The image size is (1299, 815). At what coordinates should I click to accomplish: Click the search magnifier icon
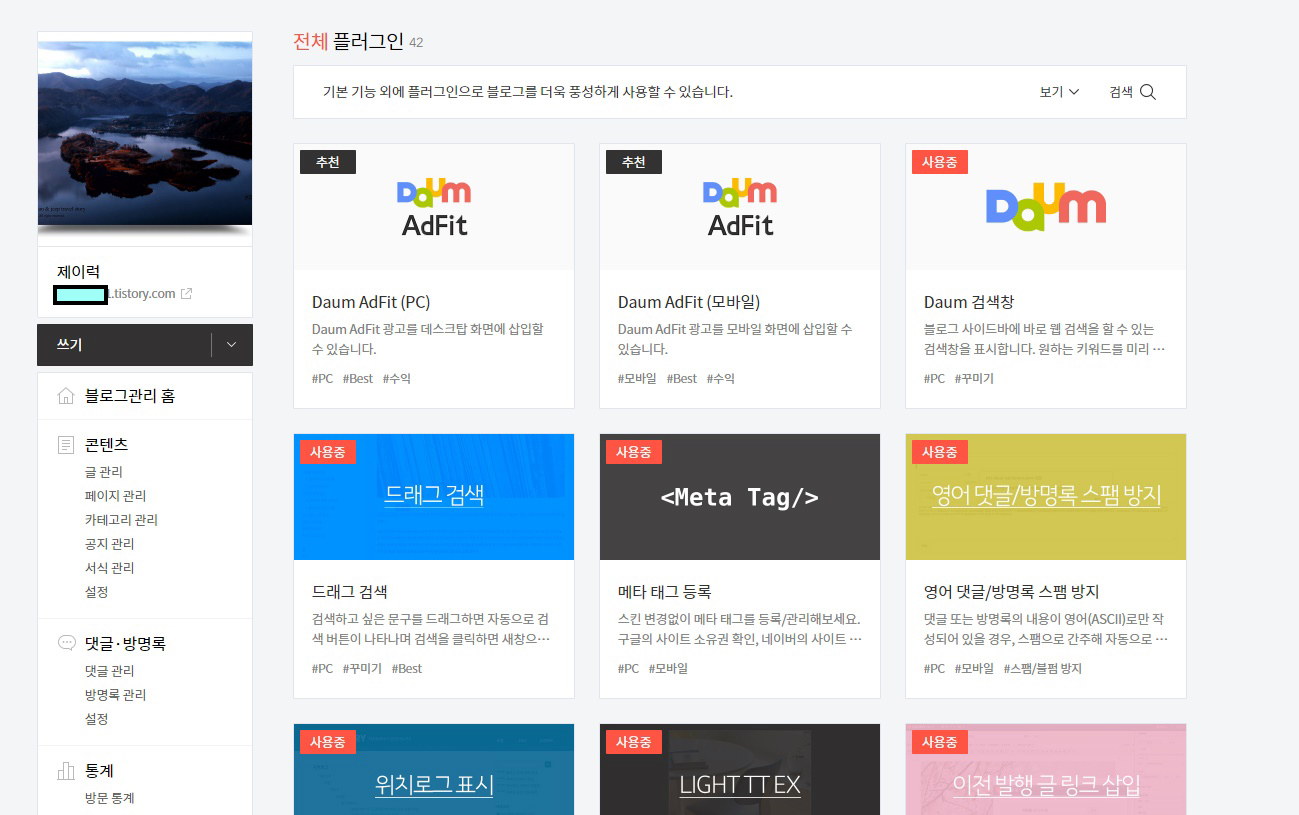[x=1148, y=92]
